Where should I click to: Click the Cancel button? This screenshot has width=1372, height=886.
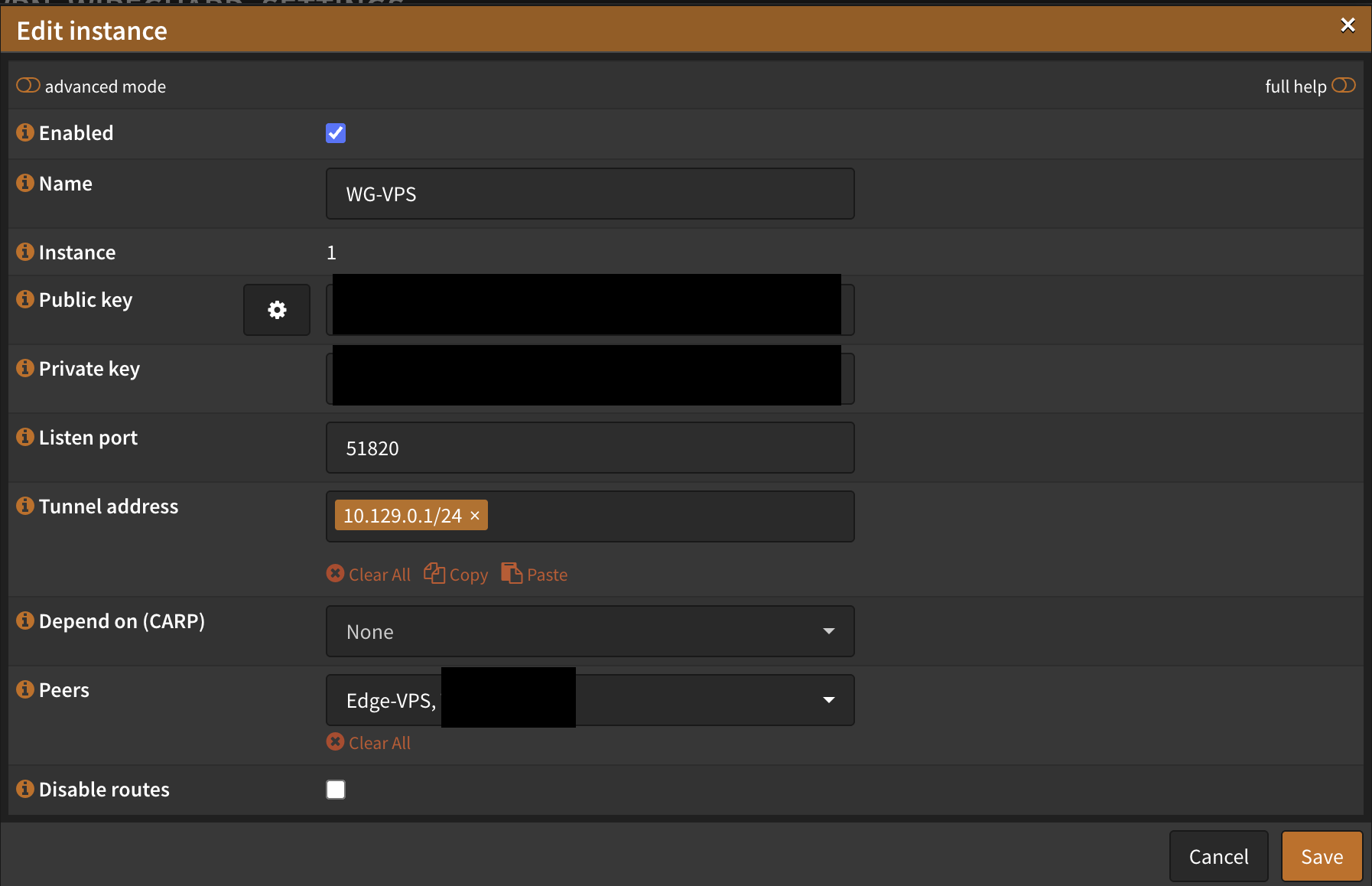(x=1218, y=856)
